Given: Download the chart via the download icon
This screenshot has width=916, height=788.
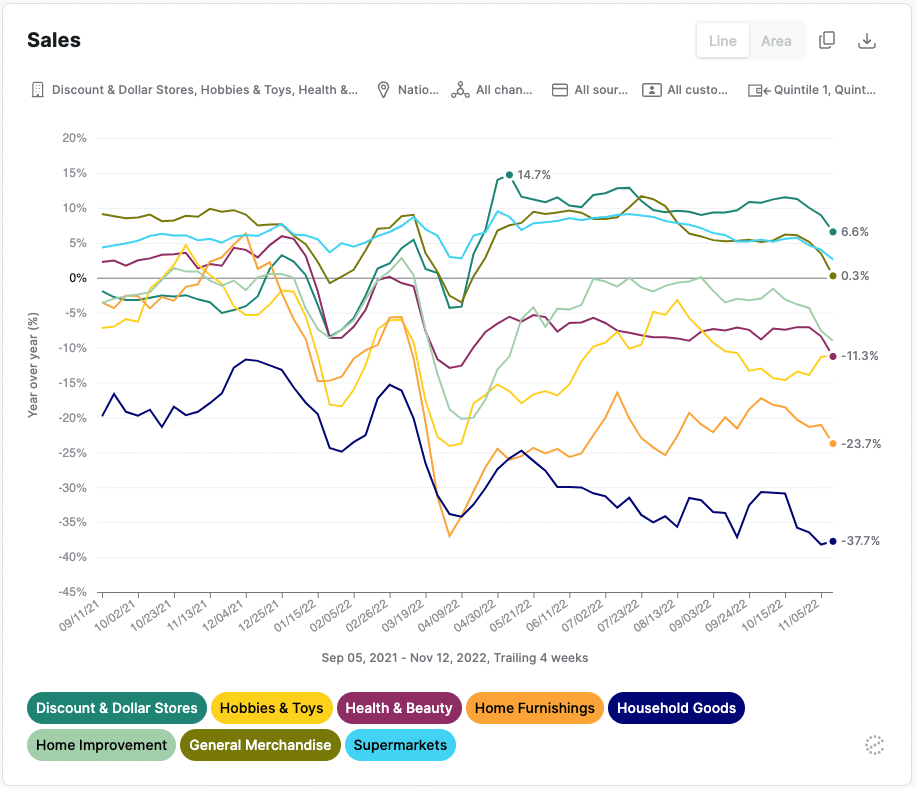Looking at the screenshot, I should [x=867, y=40].
